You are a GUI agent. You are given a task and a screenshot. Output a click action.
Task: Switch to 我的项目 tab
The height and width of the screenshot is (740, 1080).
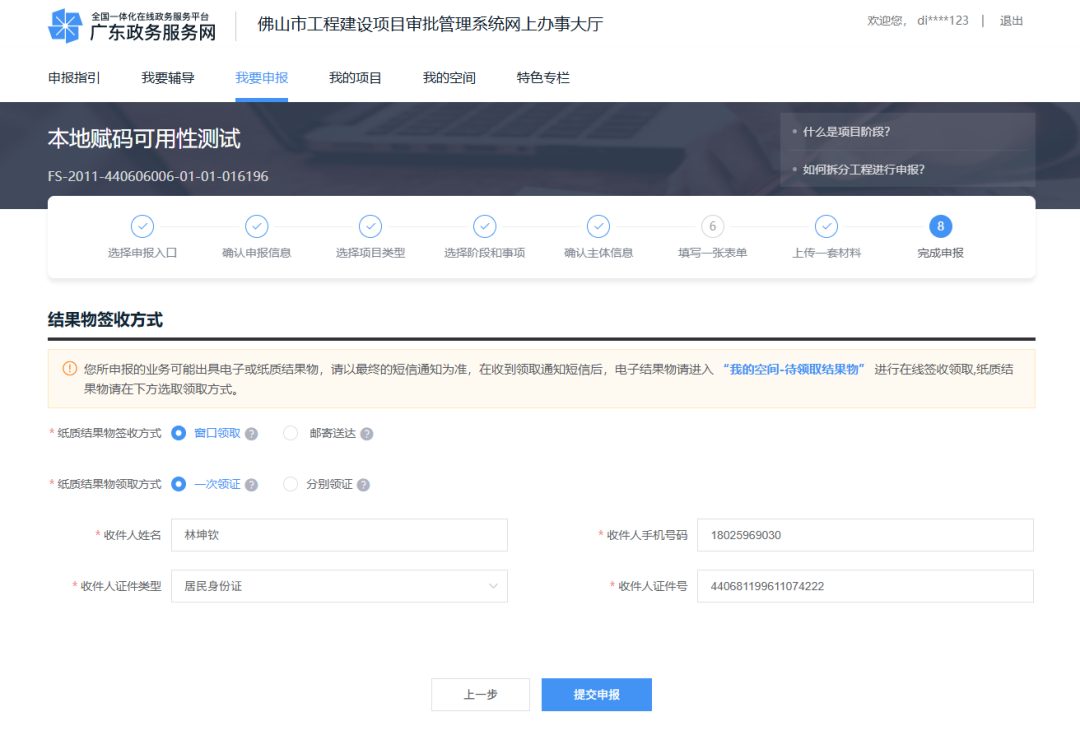(x=355, y=78)
